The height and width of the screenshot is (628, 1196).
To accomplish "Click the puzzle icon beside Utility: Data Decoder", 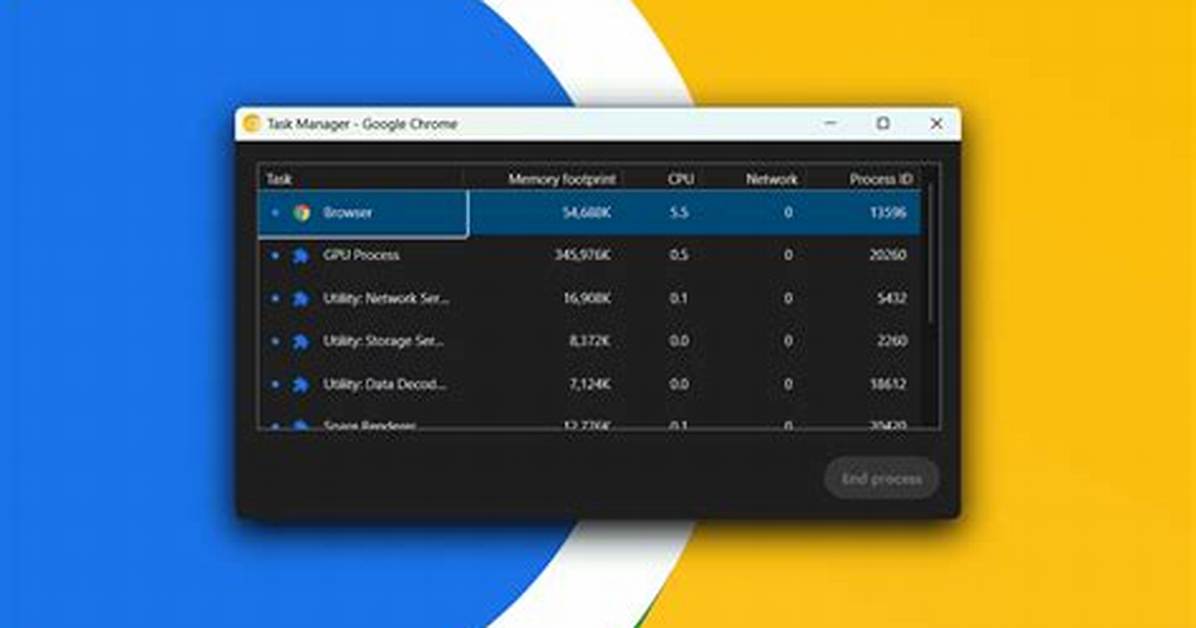I will pyautogui.click(x=301, y=384).
